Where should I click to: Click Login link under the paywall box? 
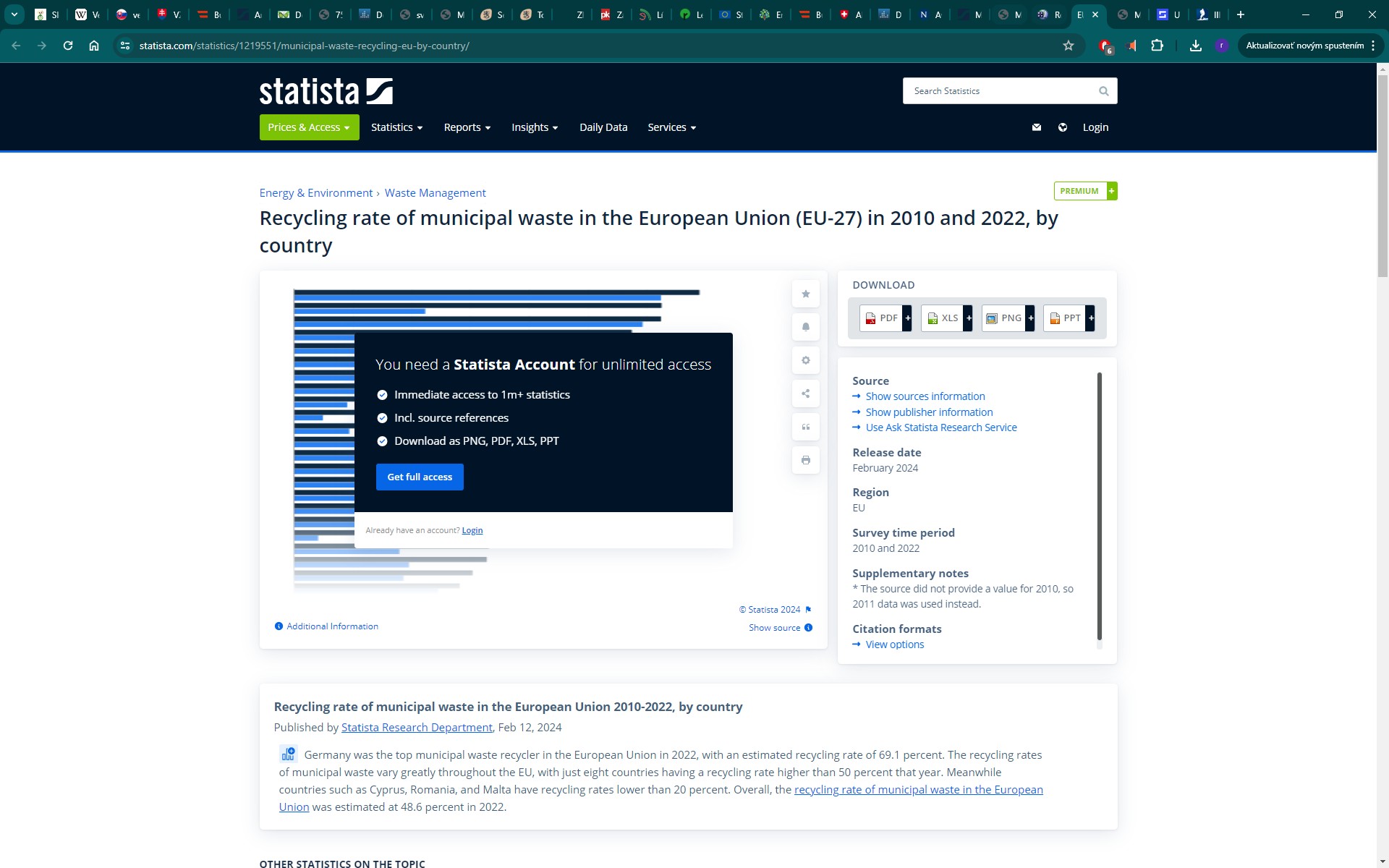[472, 530]
